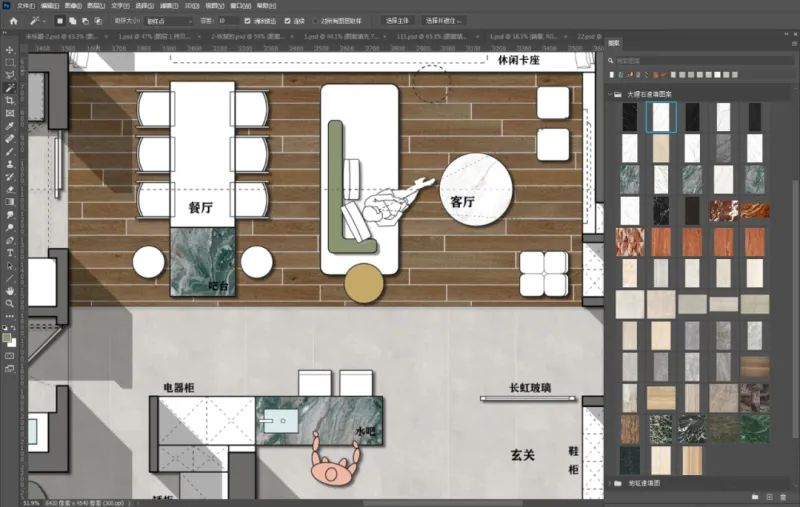Toggle the contiguous (连续) checkbox
Image resolution: width=800 pixels, height=507 pixels.
[289, 20]
